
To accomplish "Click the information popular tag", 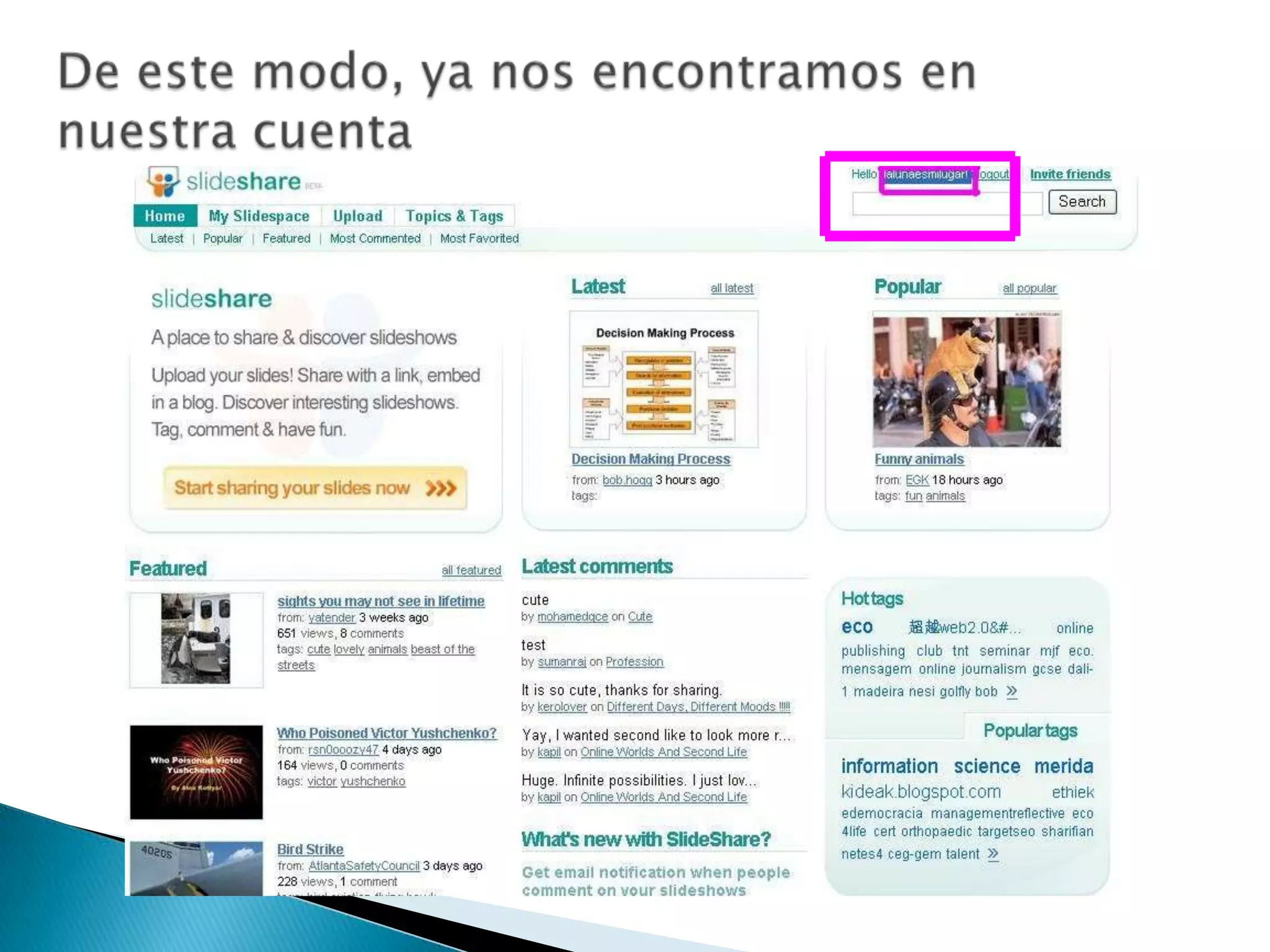I will [889, 767].
